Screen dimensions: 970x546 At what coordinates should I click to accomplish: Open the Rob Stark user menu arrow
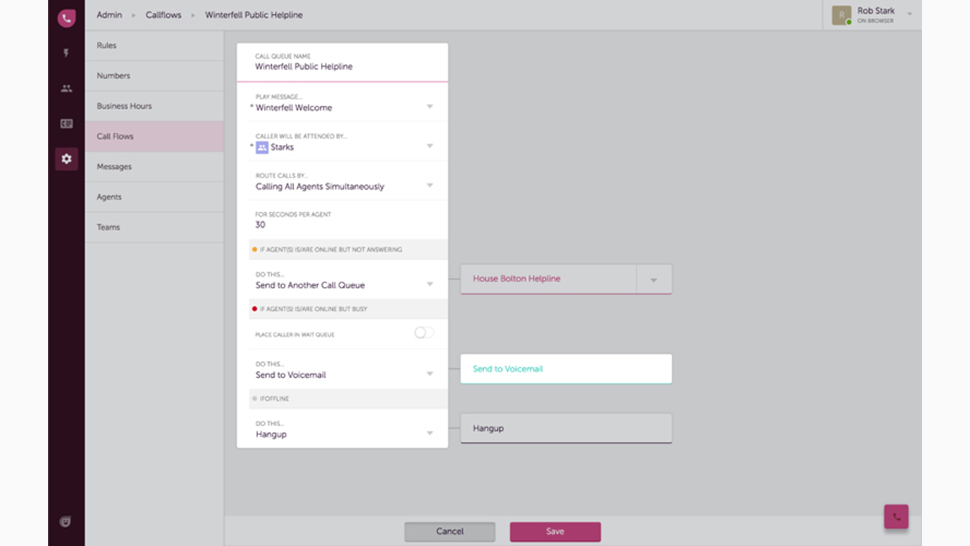[x=909, y=14]
